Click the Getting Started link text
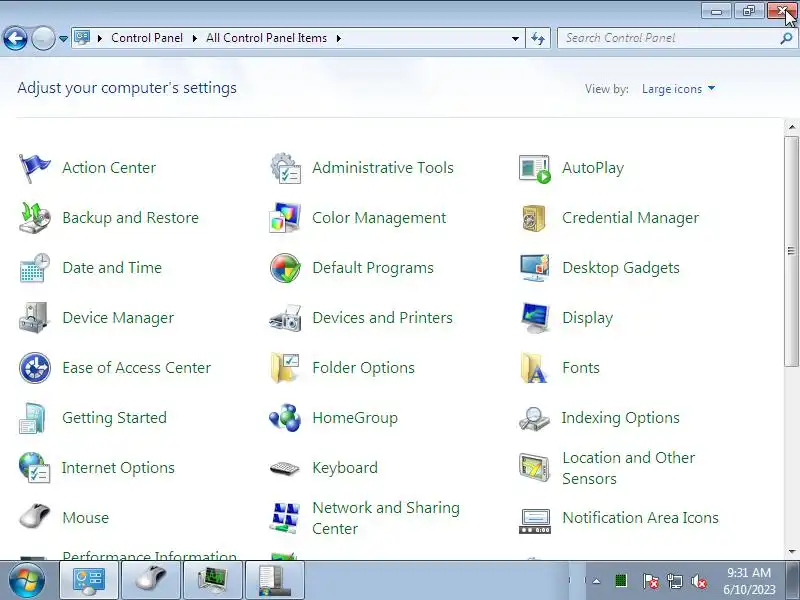 point(114,418)
